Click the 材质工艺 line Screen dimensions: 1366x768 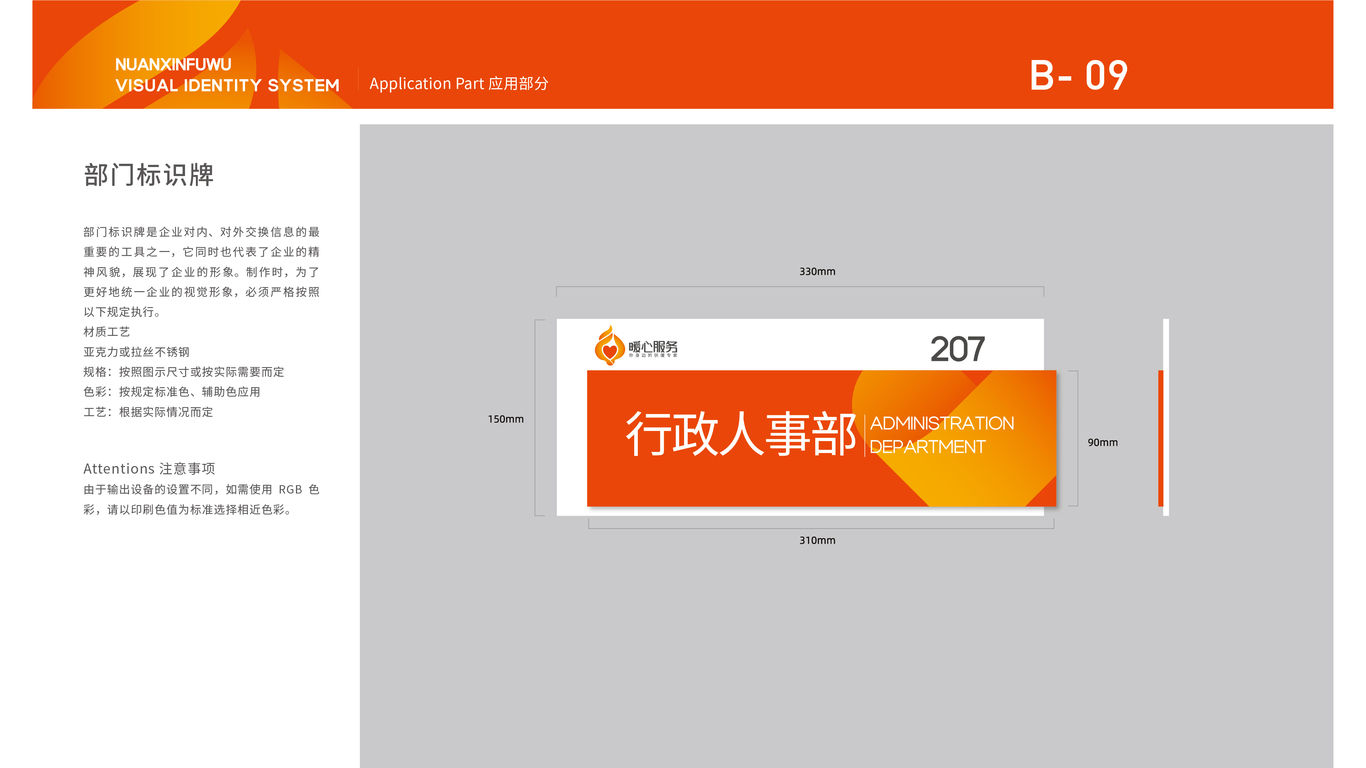coord(107,332)
